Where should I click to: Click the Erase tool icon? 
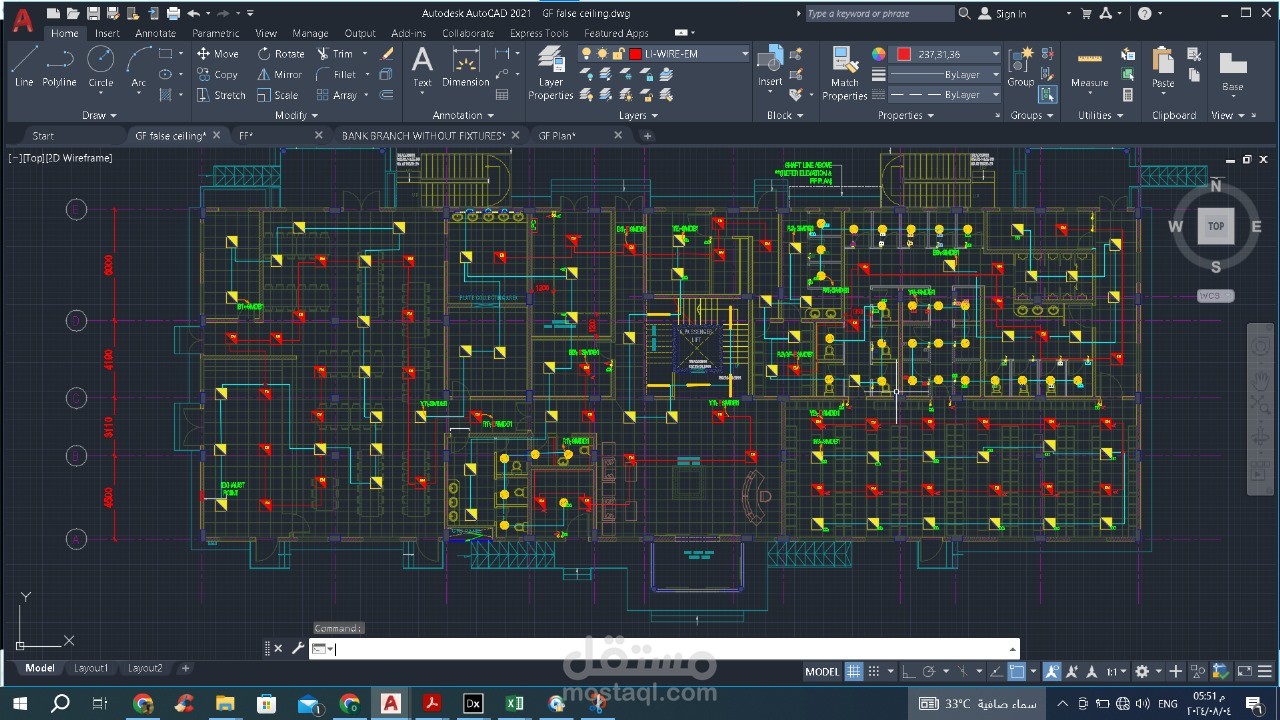[387, 54]
